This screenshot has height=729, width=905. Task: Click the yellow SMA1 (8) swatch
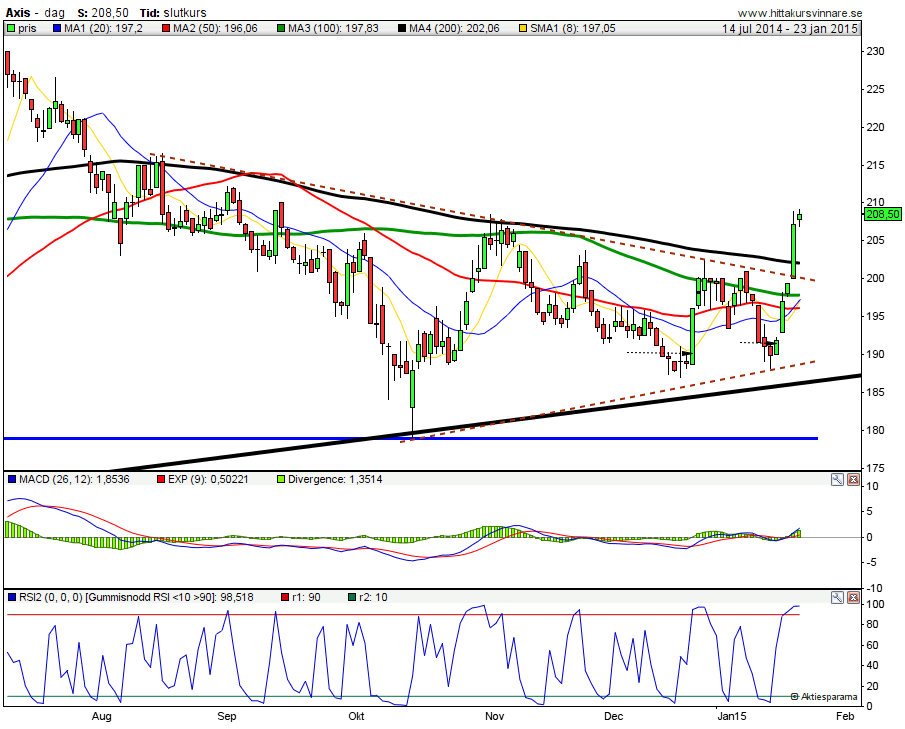pos(523,28)
